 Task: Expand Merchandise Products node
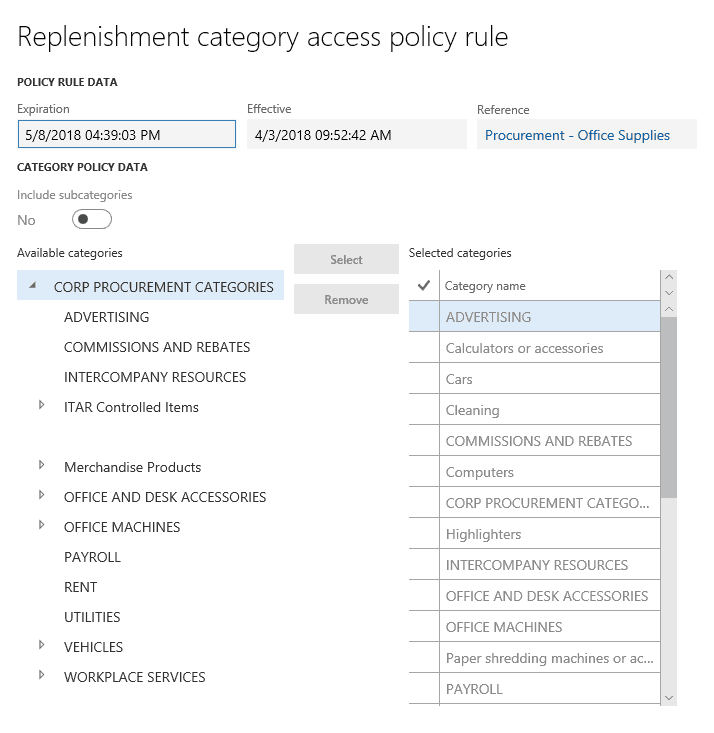click(42, 465)
